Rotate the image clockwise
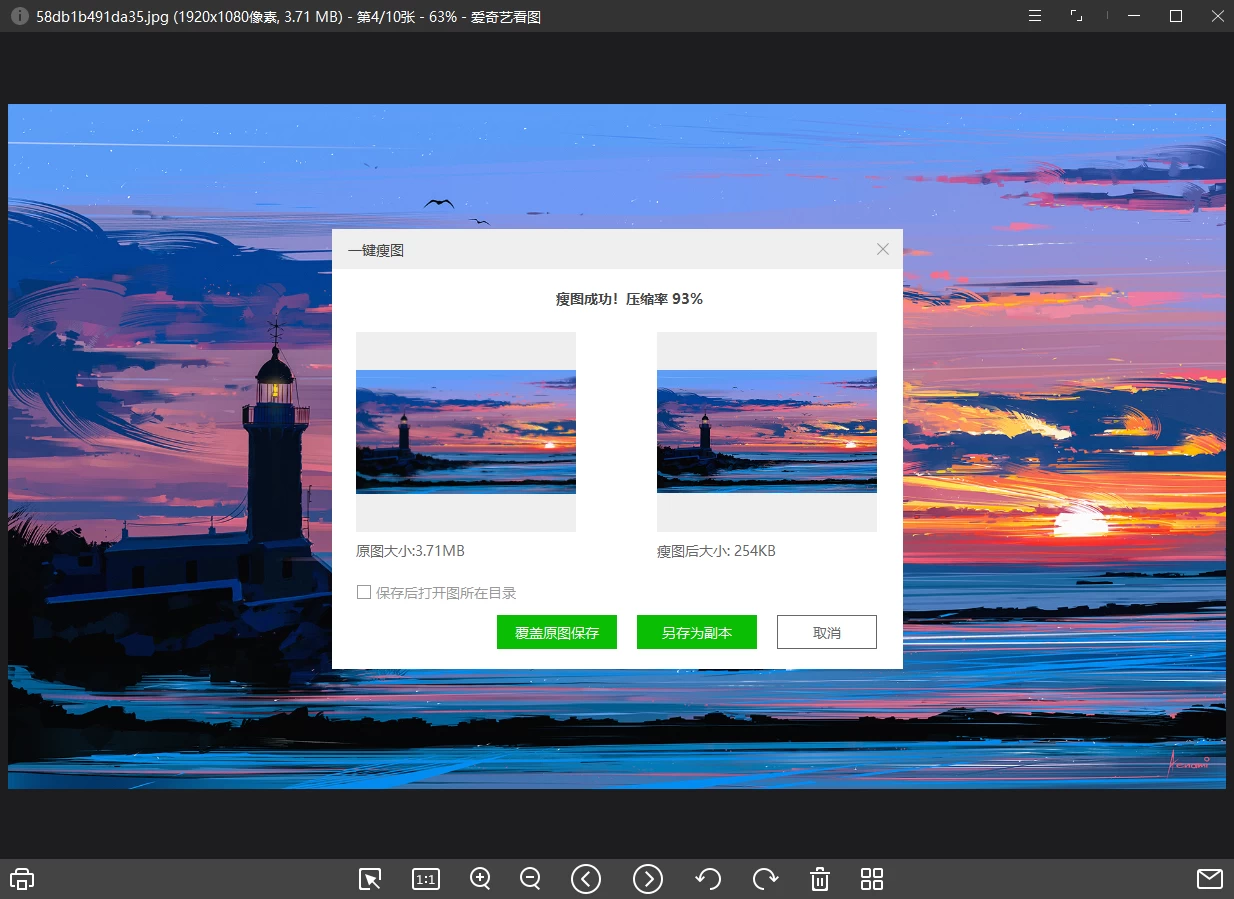1234x899 pixels. tap(765, 878)
